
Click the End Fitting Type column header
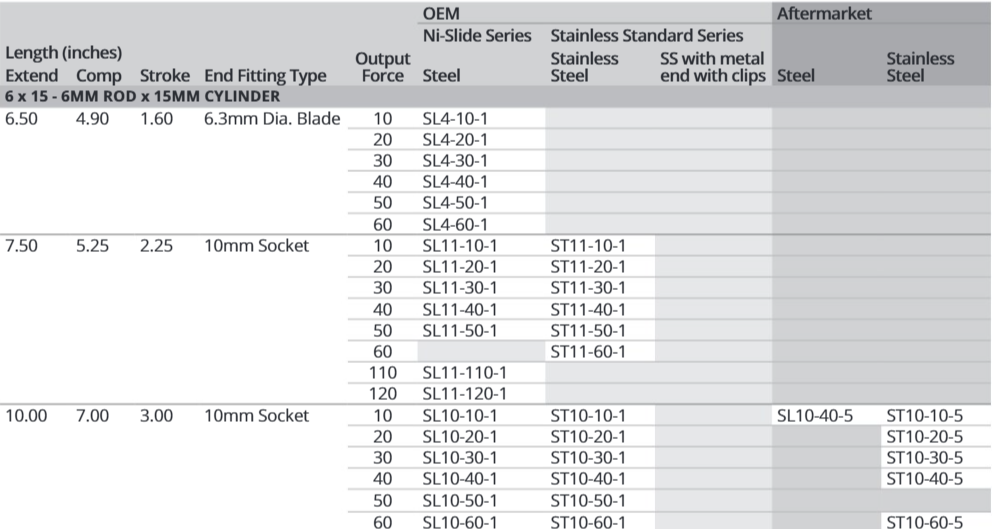point(264,76)
